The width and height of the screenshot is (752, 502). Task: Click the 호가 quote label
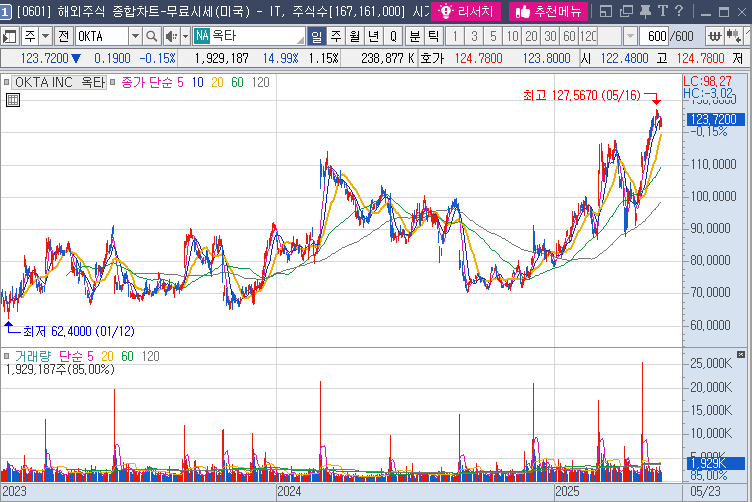(x=432, y=58)
